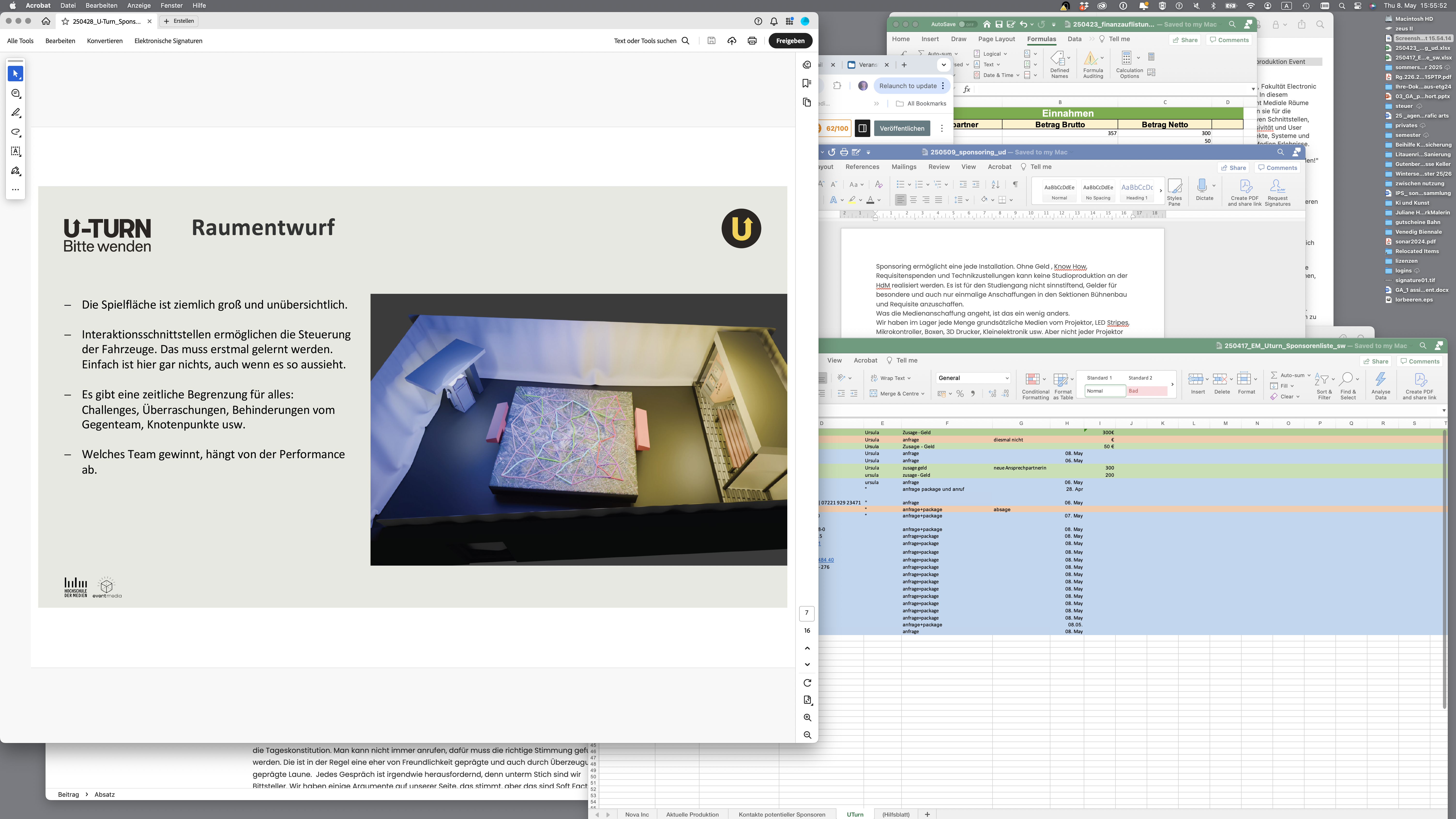Select the highlighter pen tool in Acrobat
This screenshot has height=819, width=1456.
tap(16, 113)
